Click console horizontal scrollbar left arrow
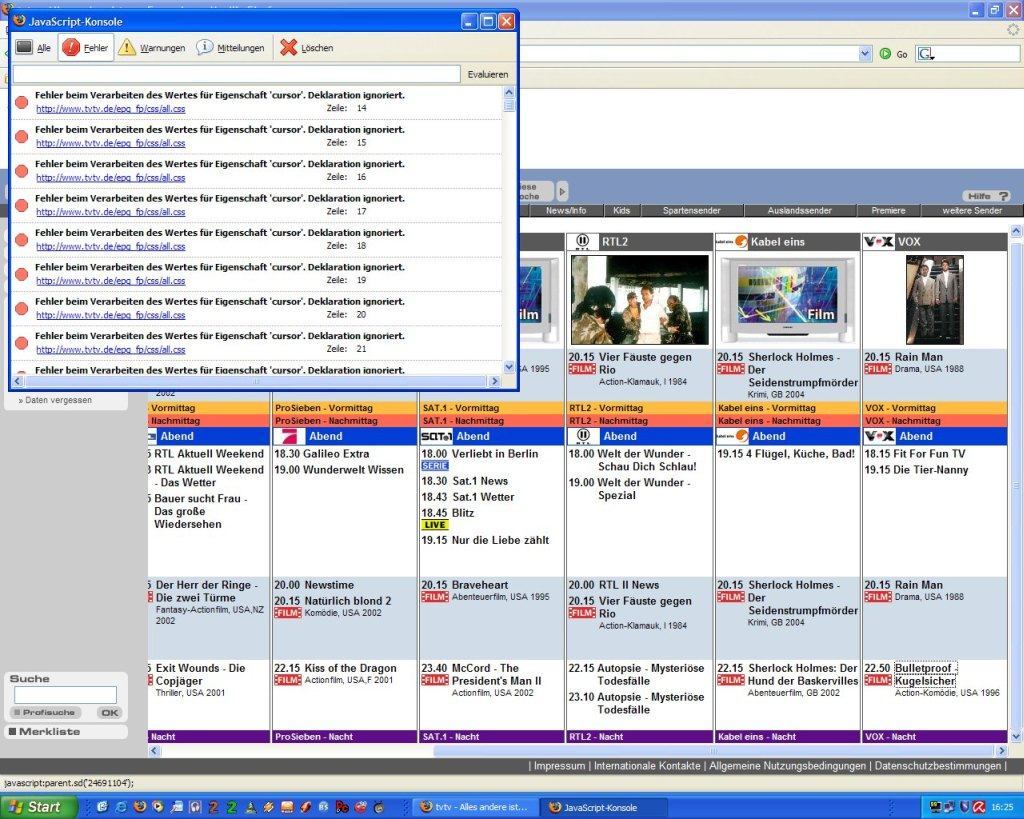The width and height of the screenshot is (1024, 819). pyautogui.click(x=18, y=381)
